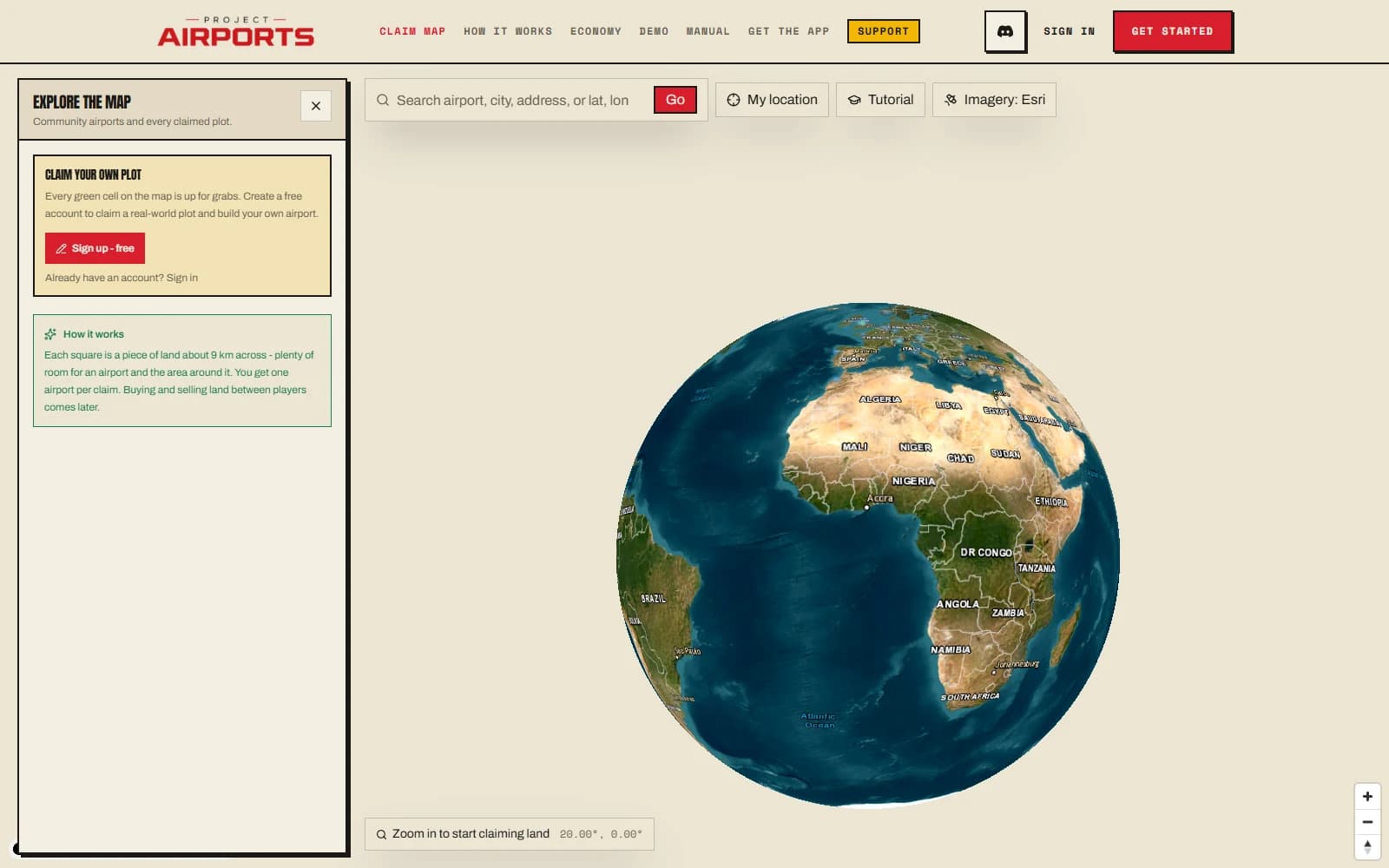
Task: Click Sign In in the header
Action: 1069,31
